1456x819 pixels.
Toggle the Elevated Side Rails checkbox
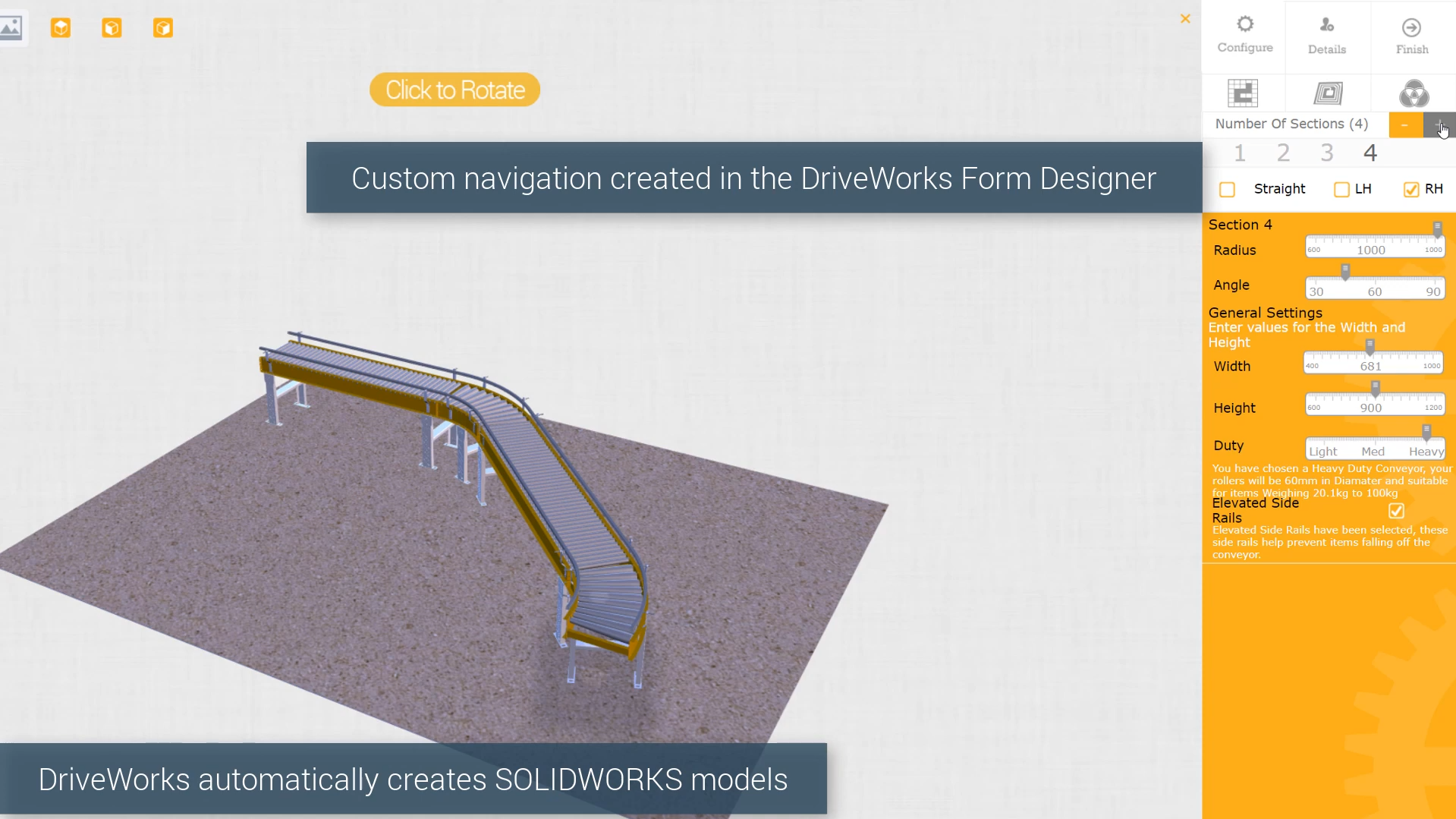(x=1397, y=511)
